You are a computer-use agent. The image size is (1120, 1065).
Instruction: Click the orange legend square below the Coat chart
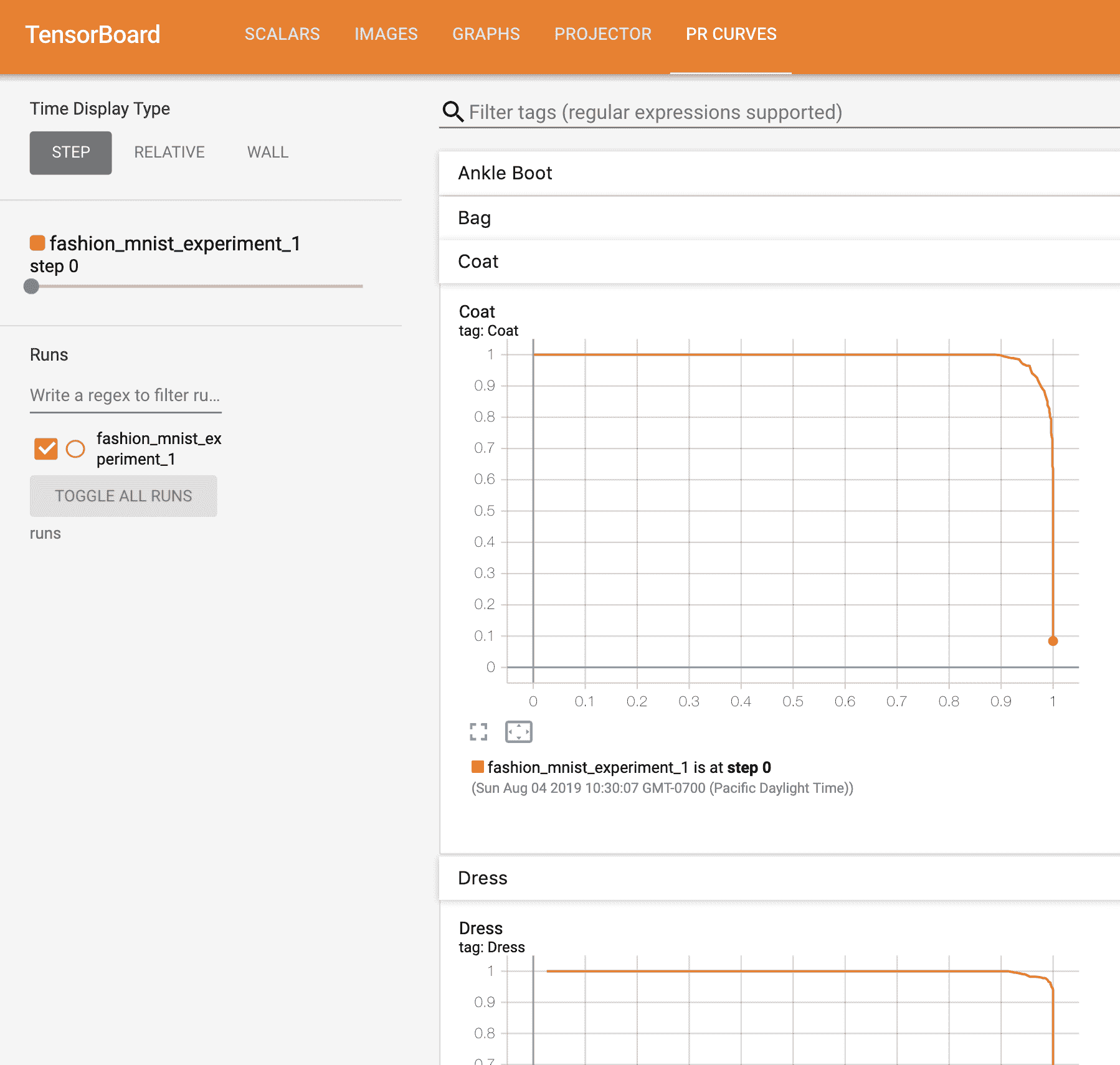[478, 767]
